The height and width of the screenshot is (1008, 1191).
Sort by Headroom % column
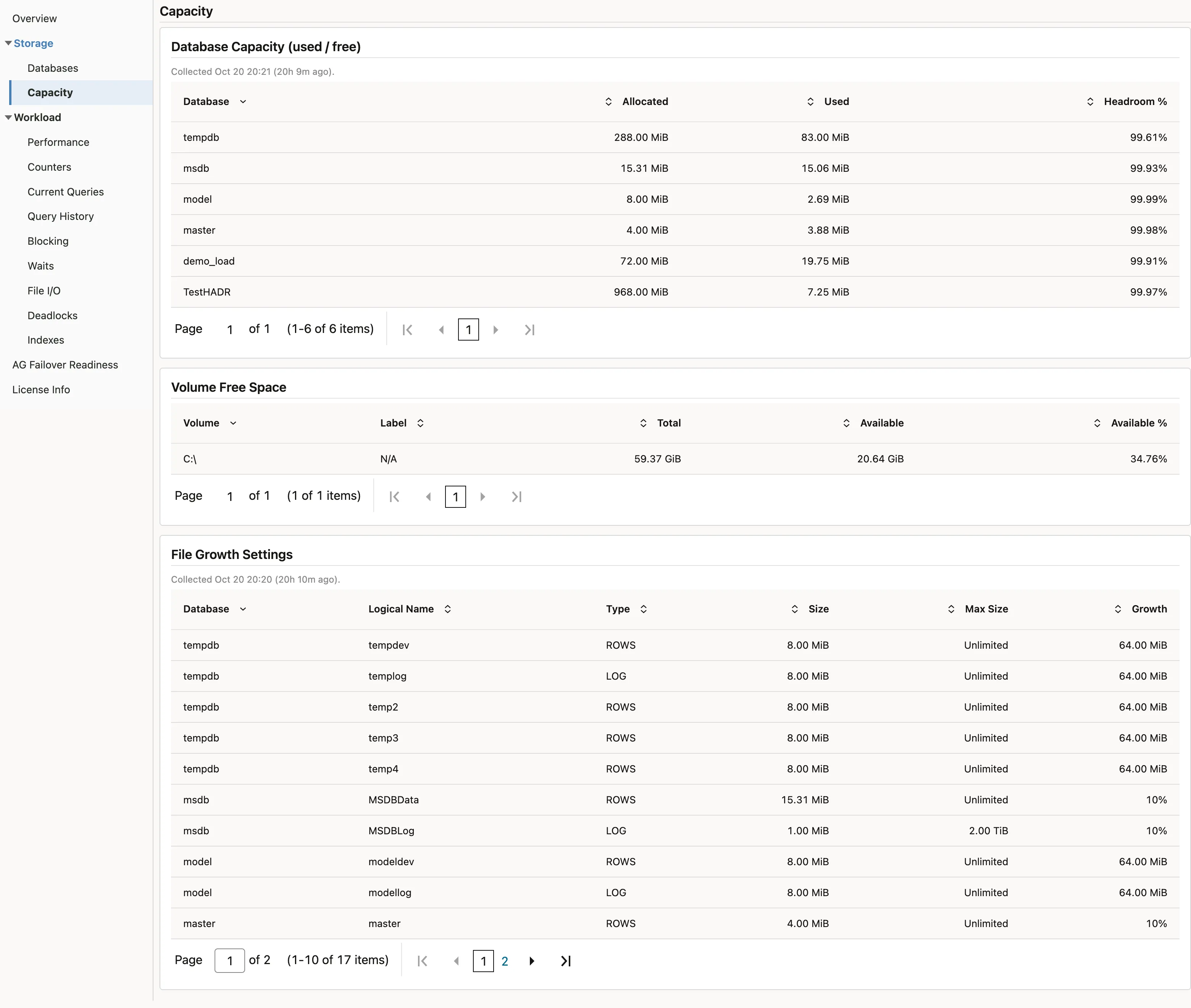click(1090, 102)
